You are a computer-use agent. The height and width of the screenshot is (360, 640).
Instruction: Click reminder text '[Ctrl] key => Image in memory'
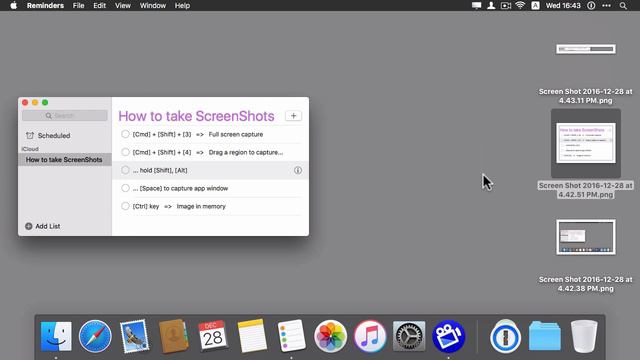click(179, 206)
